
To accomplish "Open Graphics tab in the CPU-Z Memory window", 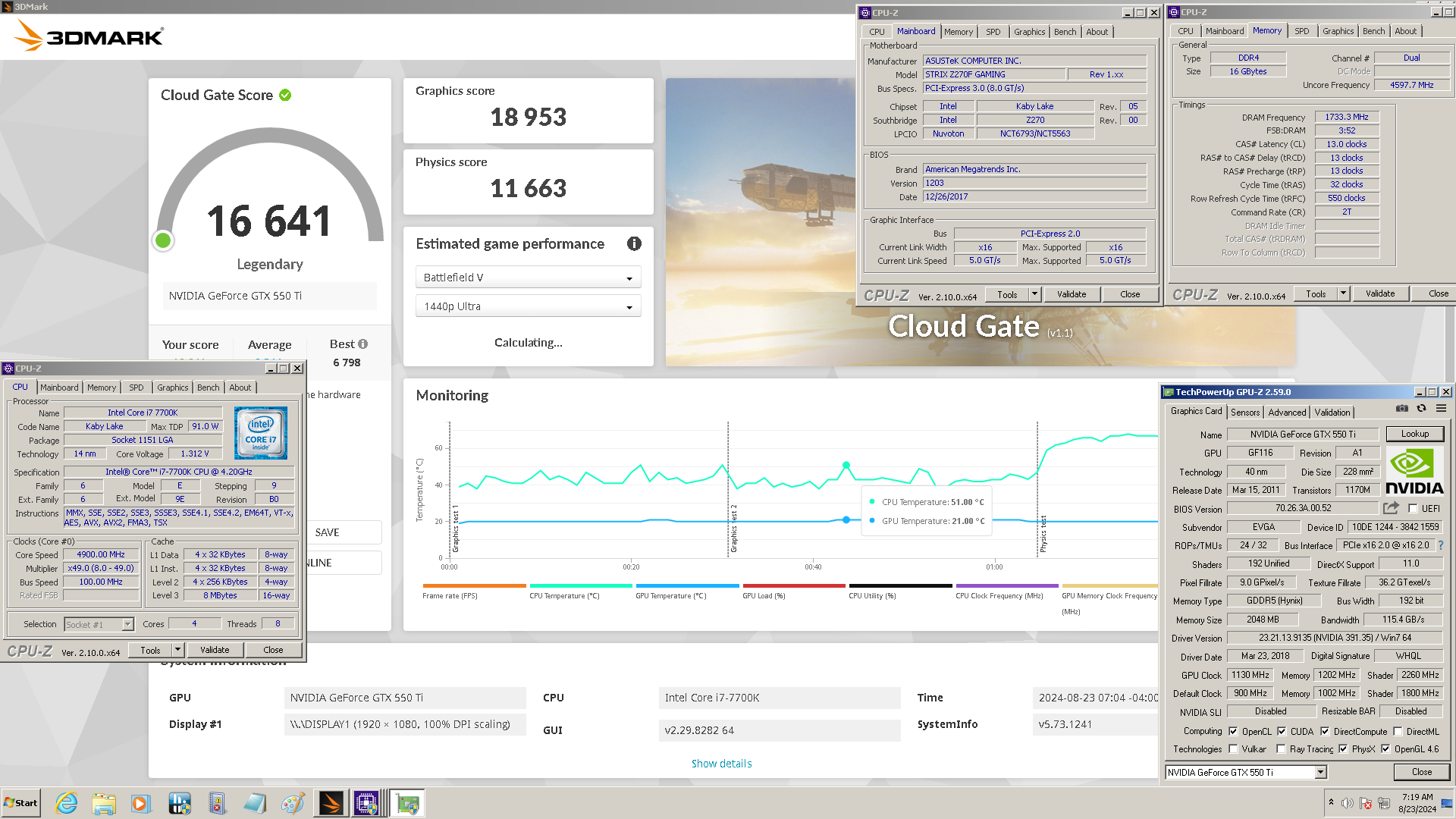I will pos(1338,31).
